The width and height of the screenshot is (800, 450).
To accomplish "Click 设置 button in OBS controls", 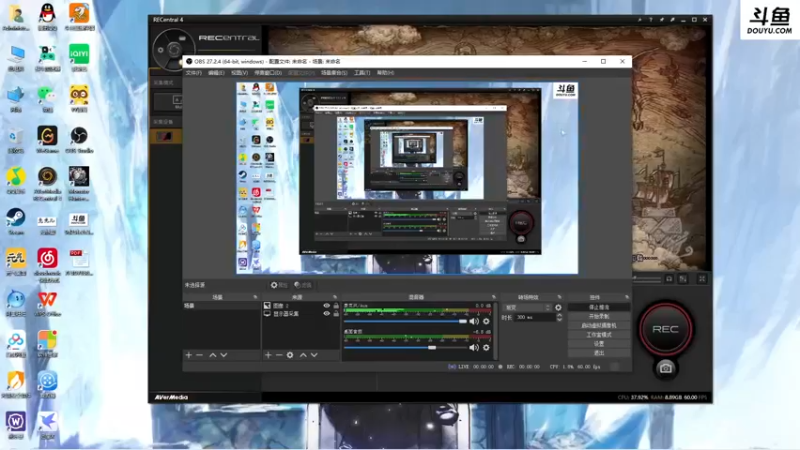I will (x=599, y=344).
